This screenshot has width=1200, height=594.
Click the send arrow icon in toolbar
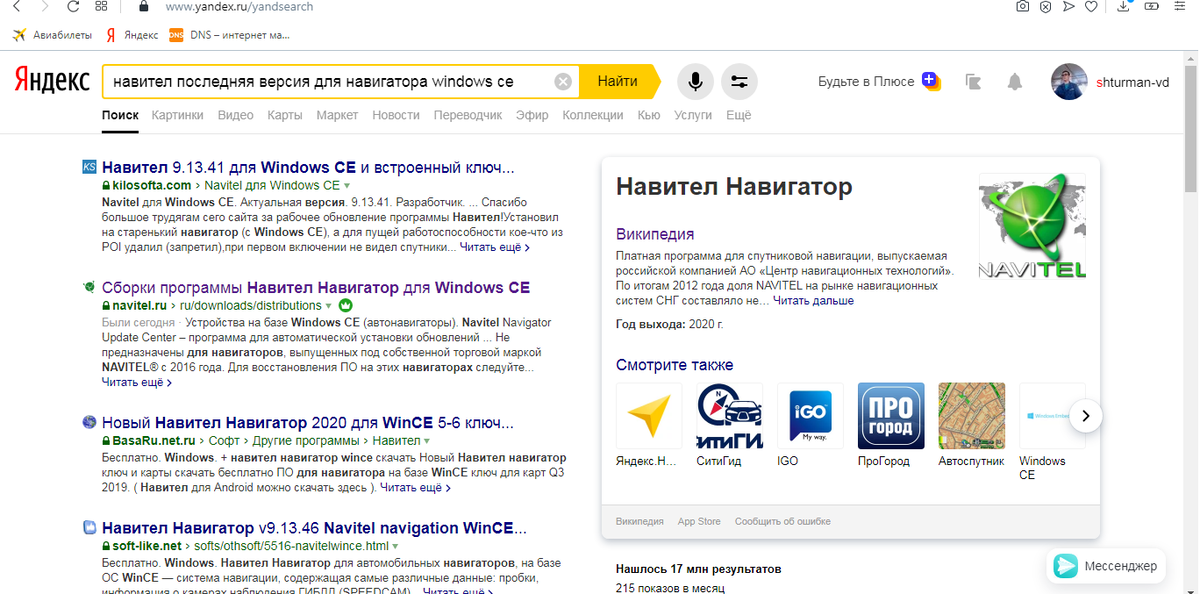(1068, 6)
